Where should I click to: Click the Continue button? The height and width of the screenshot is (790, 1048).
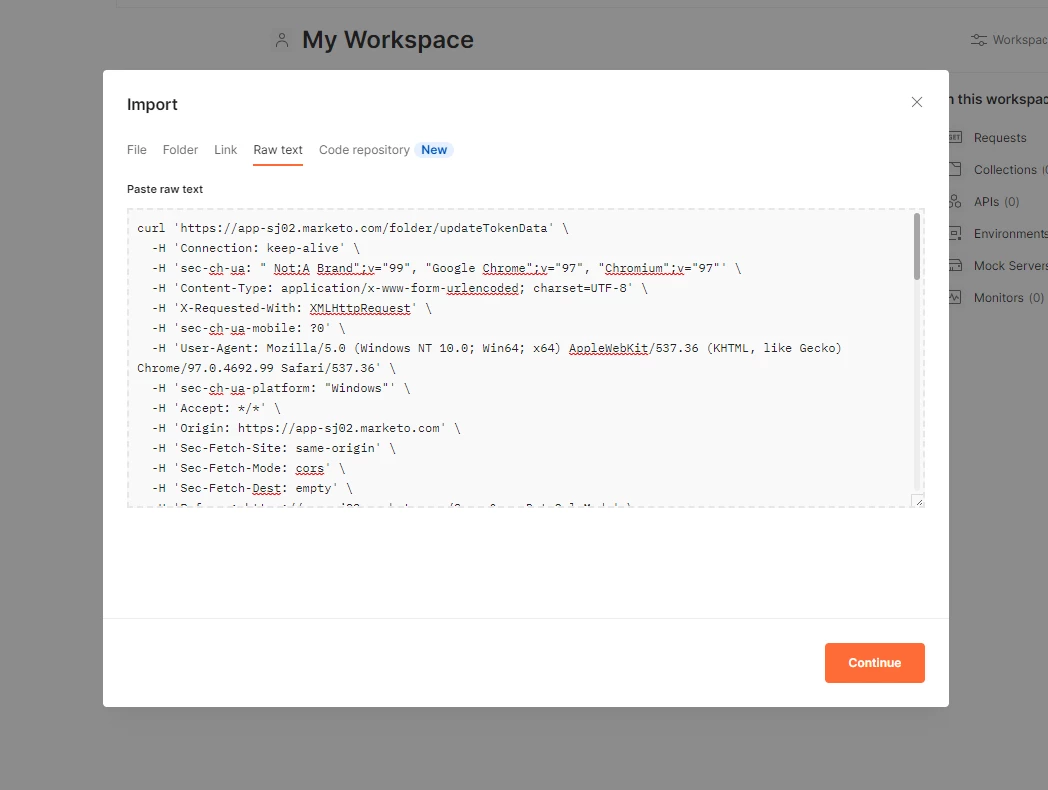click(874, 662)
